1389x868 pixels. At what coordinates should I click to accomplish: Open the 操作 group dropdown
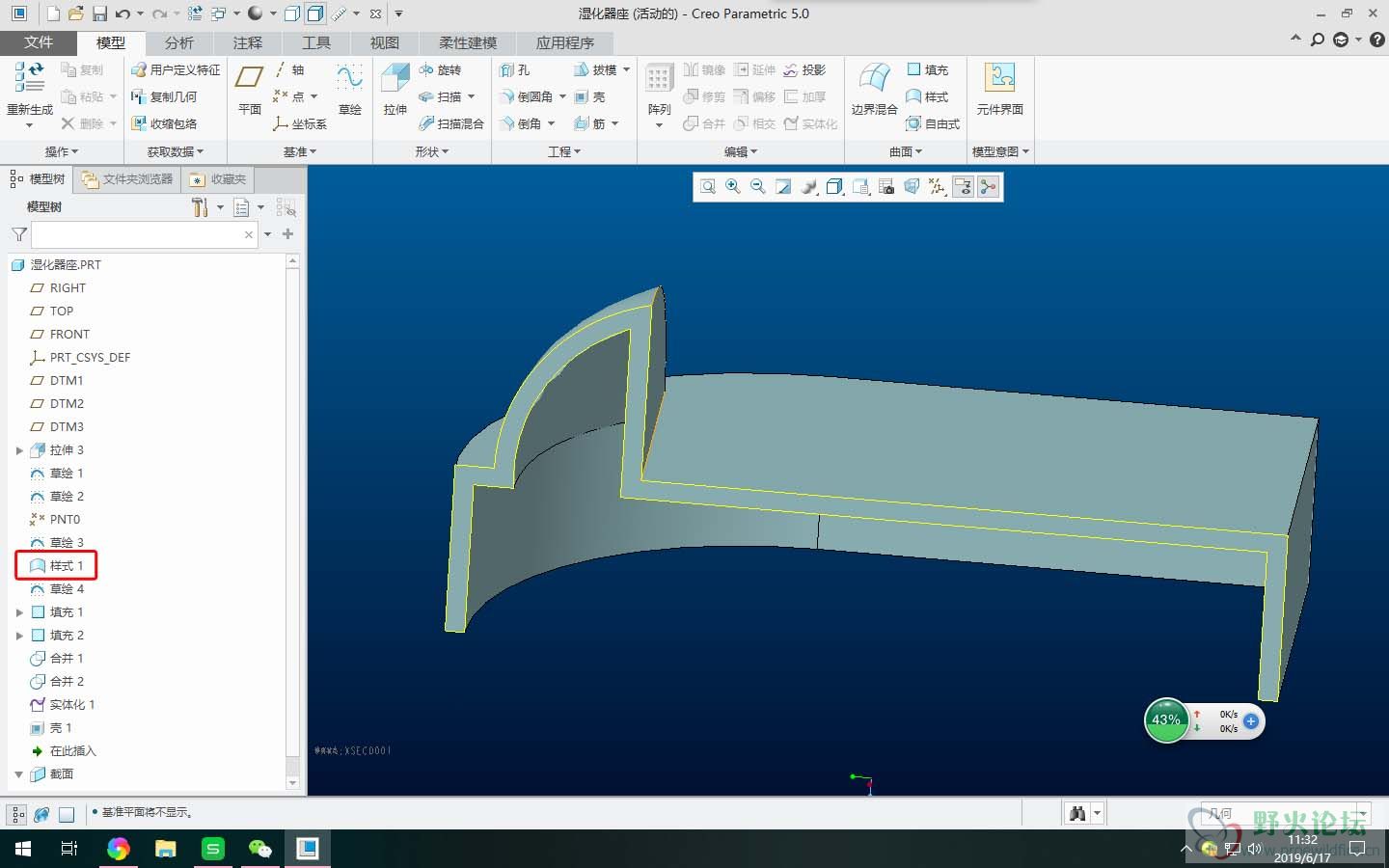click(x=62, y=151)
